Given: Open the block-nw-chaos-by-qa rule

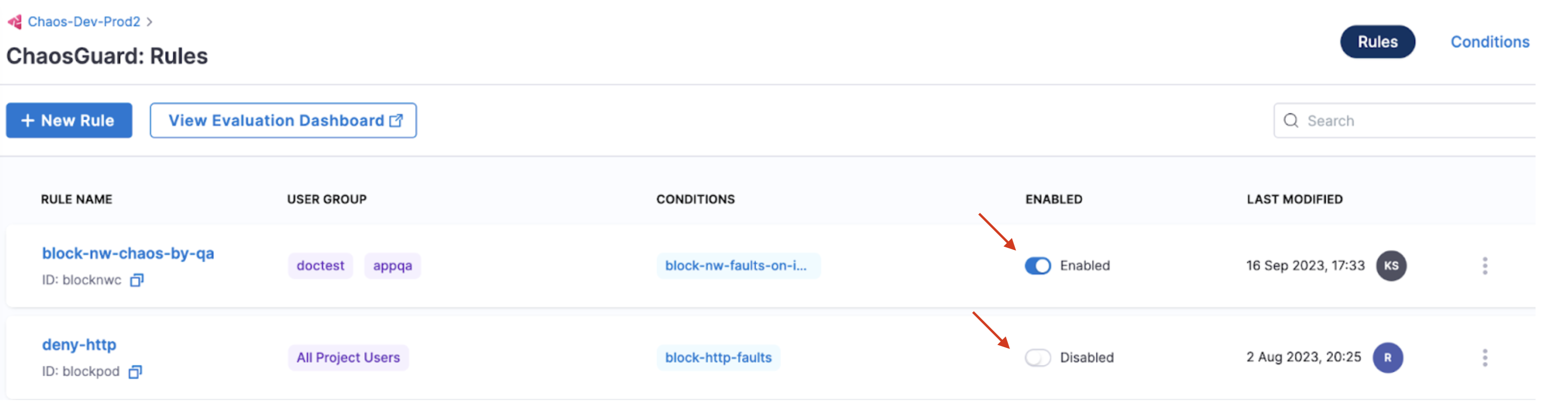Looking at the screenshot, I should pos(128,253).
